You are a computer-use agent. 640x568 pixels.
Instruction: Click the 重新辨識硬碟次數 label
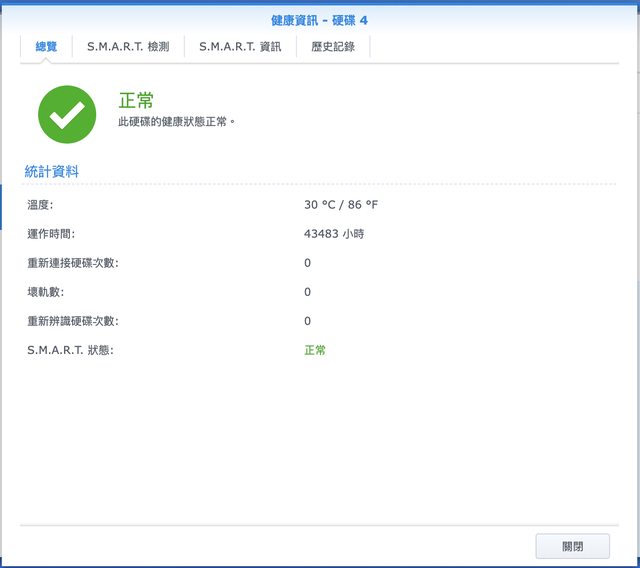tap(73, 320)
